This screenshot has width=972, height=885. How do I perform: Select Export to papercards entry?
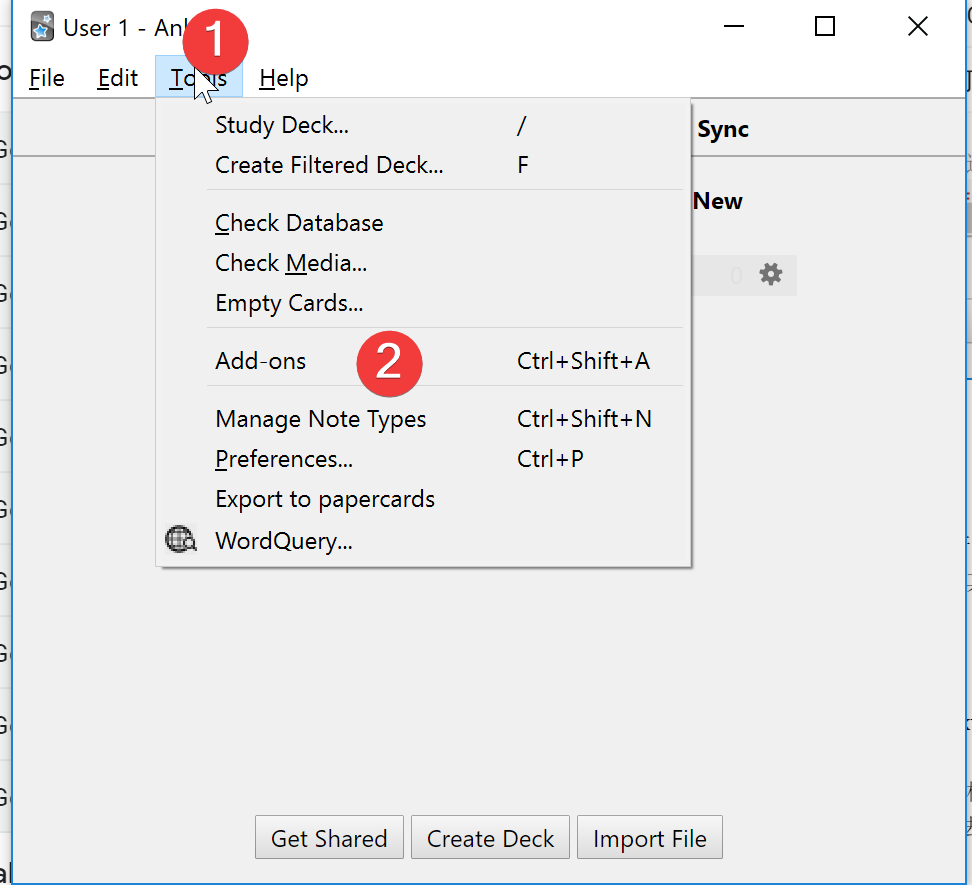[423, 499]
